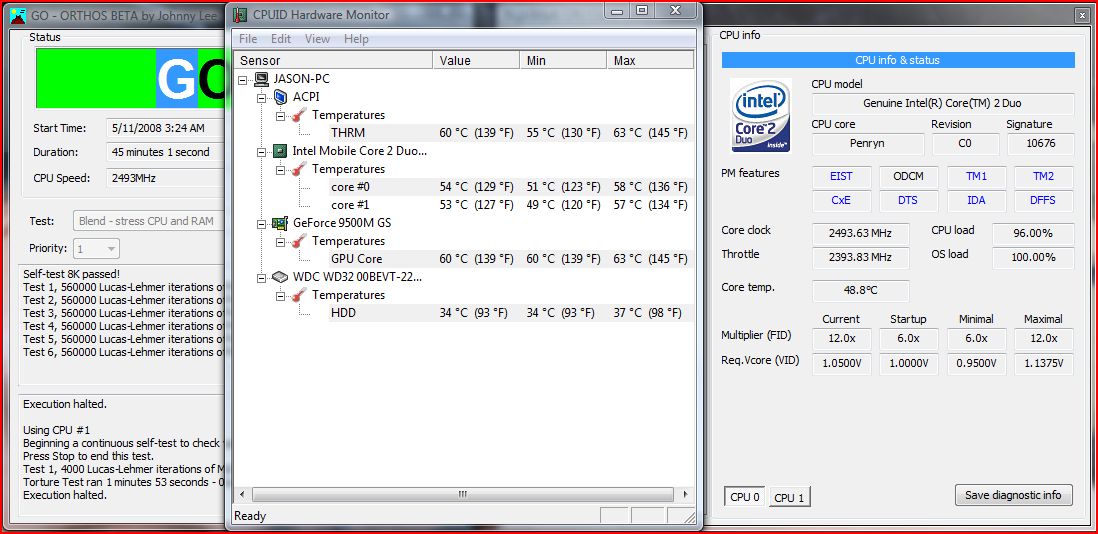Toggle the DTS feature box
Screen dimensions: 1098x534
(908, 200)
